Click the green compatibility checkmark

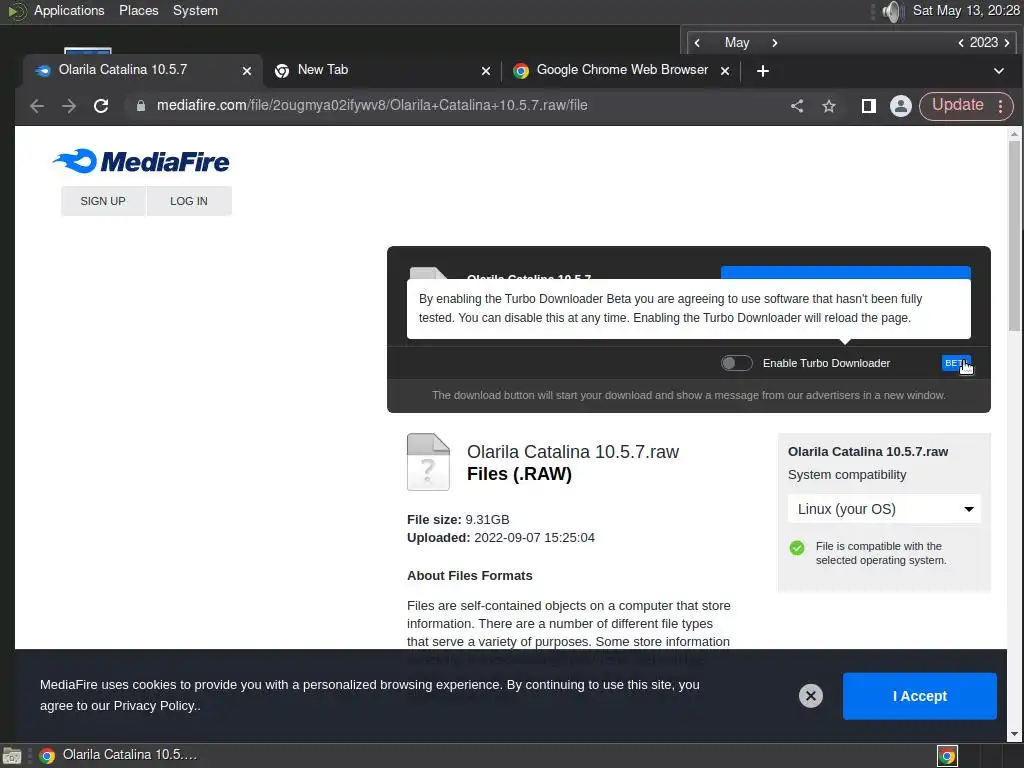[797, 548]
